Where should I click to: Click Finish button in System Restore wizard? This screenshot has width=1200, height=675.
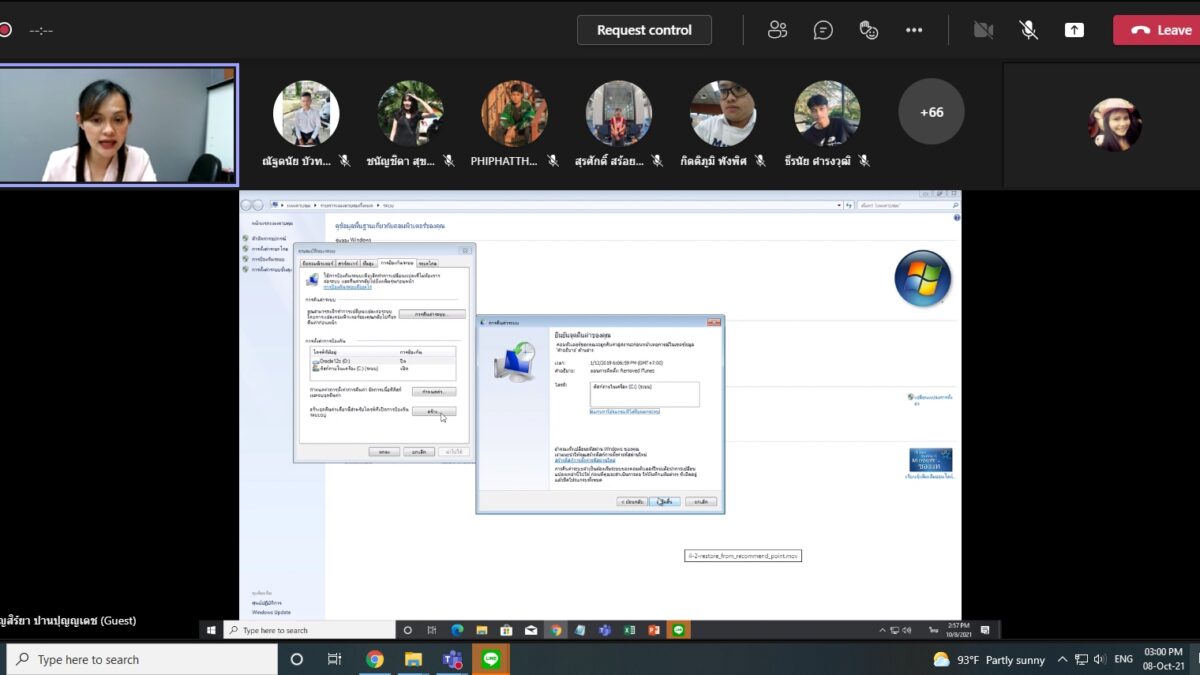(x=665, y=501)
